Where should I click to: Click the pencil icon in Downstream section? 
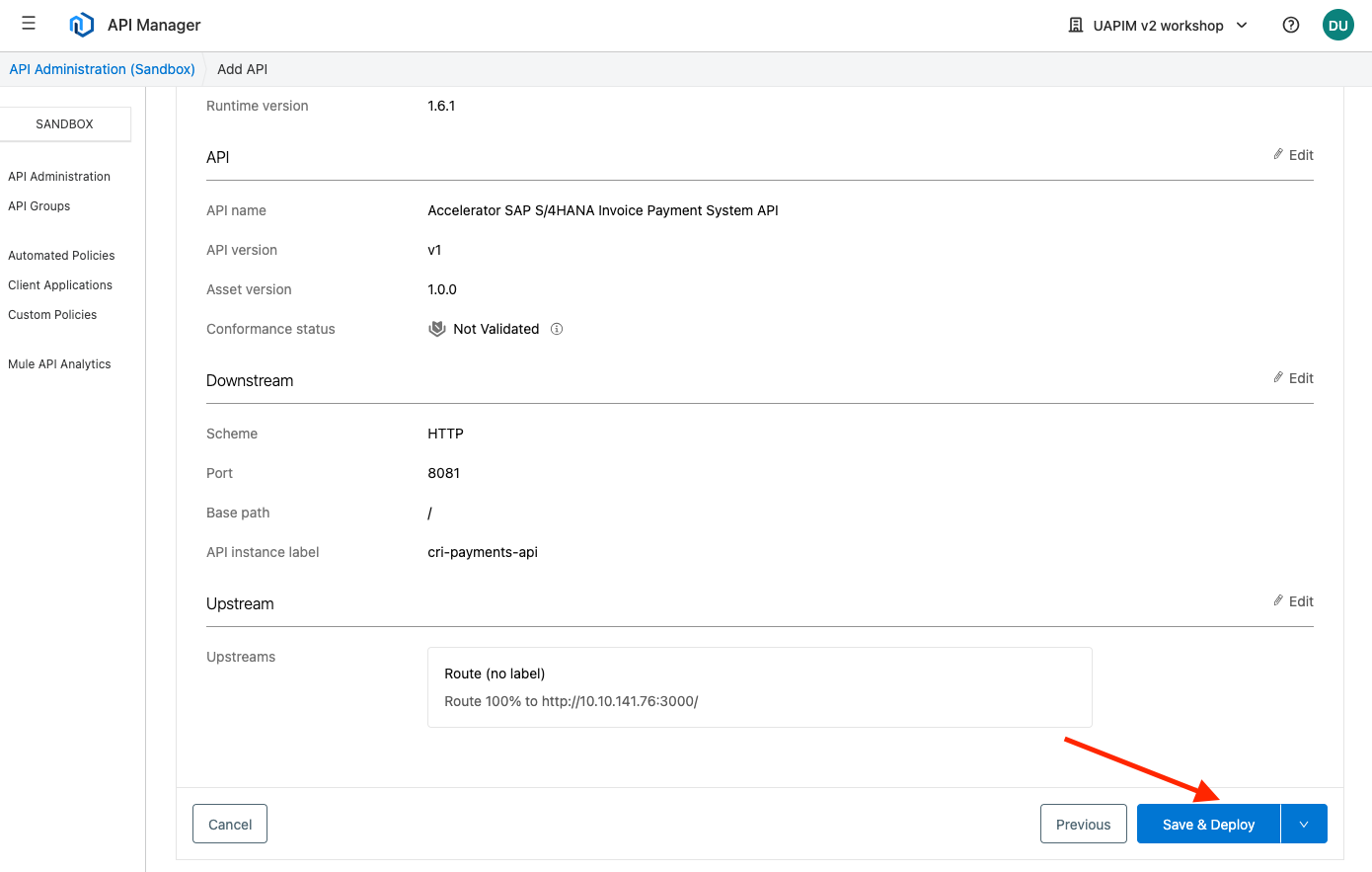pos(1278,377)
